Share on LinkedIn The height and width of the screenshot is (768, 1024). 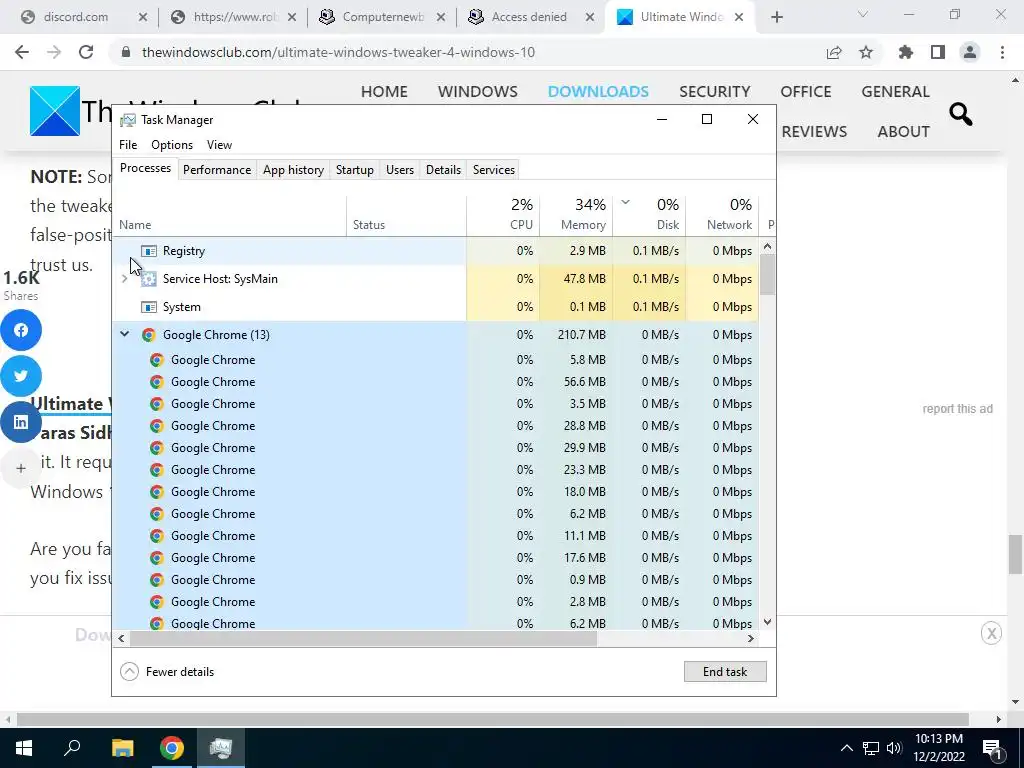21,422
